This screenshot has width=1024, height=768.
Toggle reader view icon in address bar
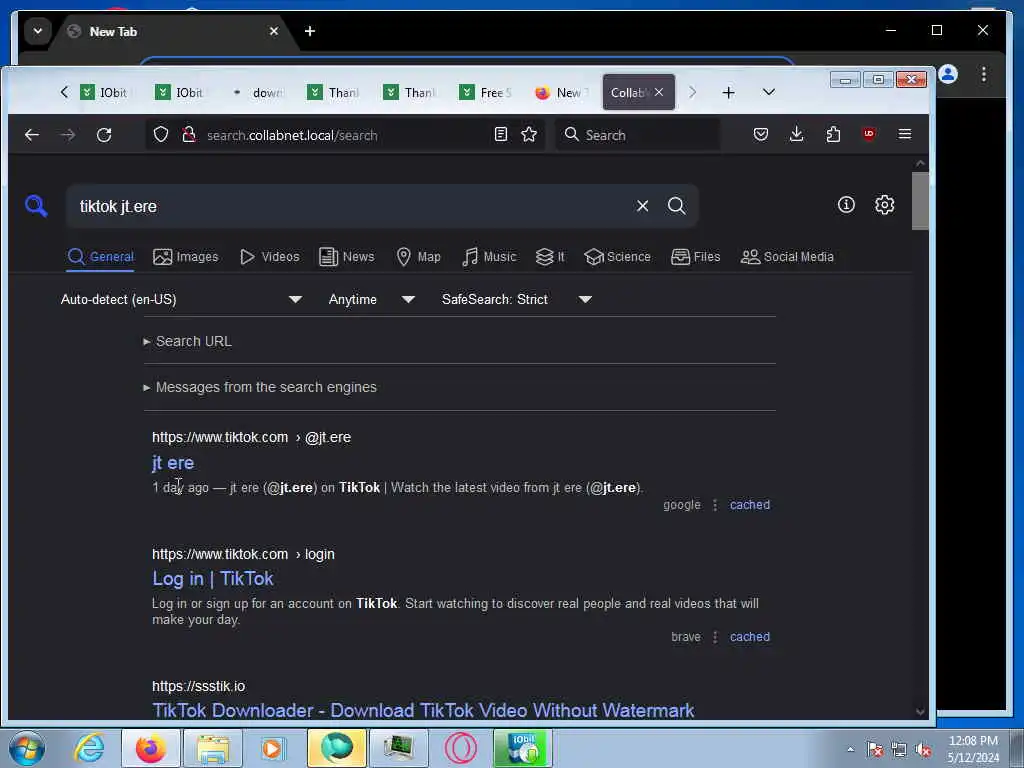click(501, 135)
